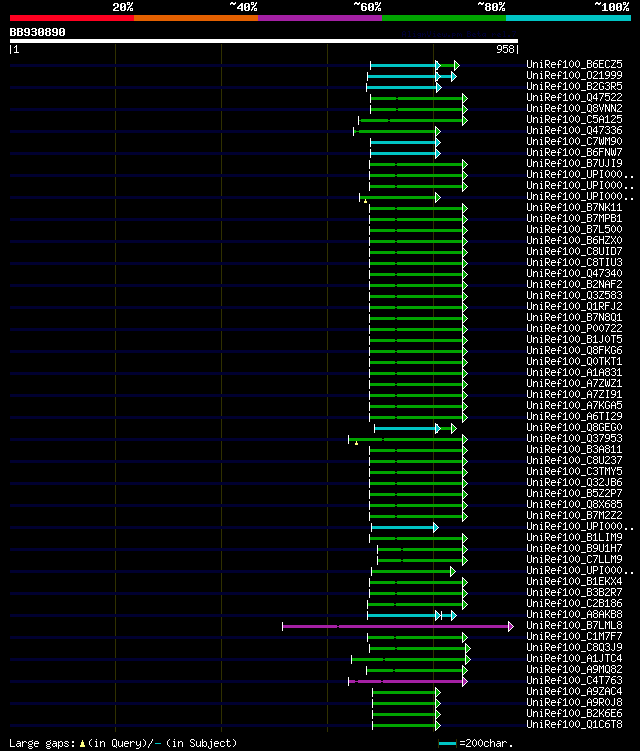
Task: Open hit UniRef100_O21999
Action: [574, 75]
